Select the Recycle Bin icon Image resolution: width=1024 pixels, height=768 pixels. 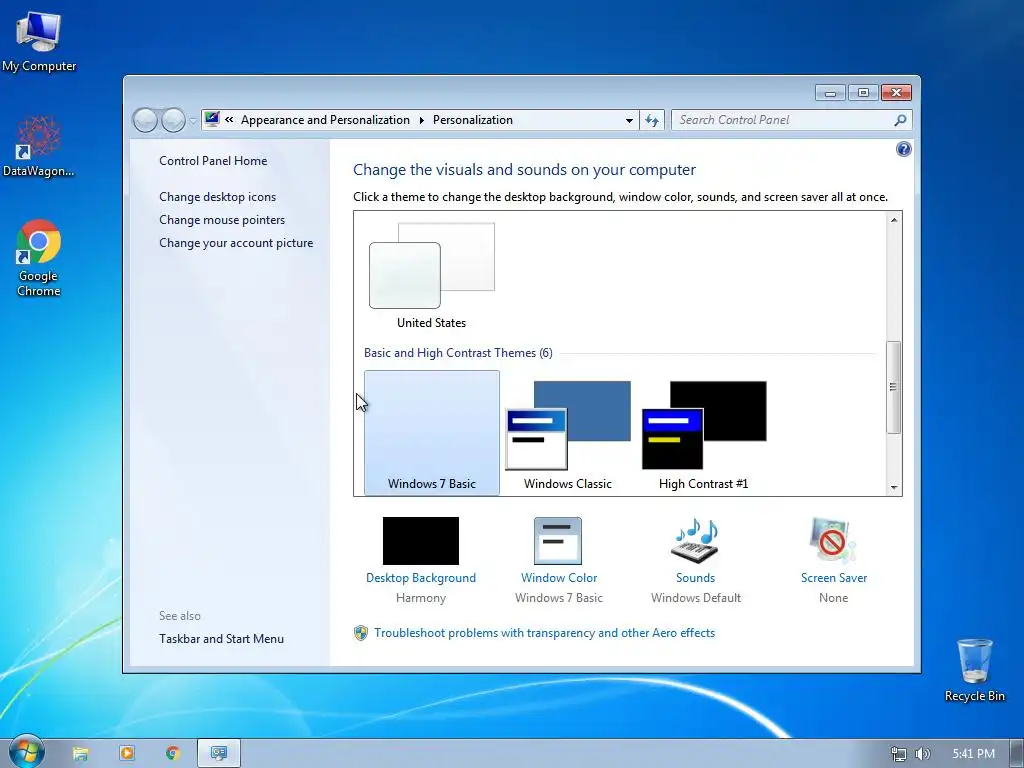pyautogui.click(x=974, y=669)
